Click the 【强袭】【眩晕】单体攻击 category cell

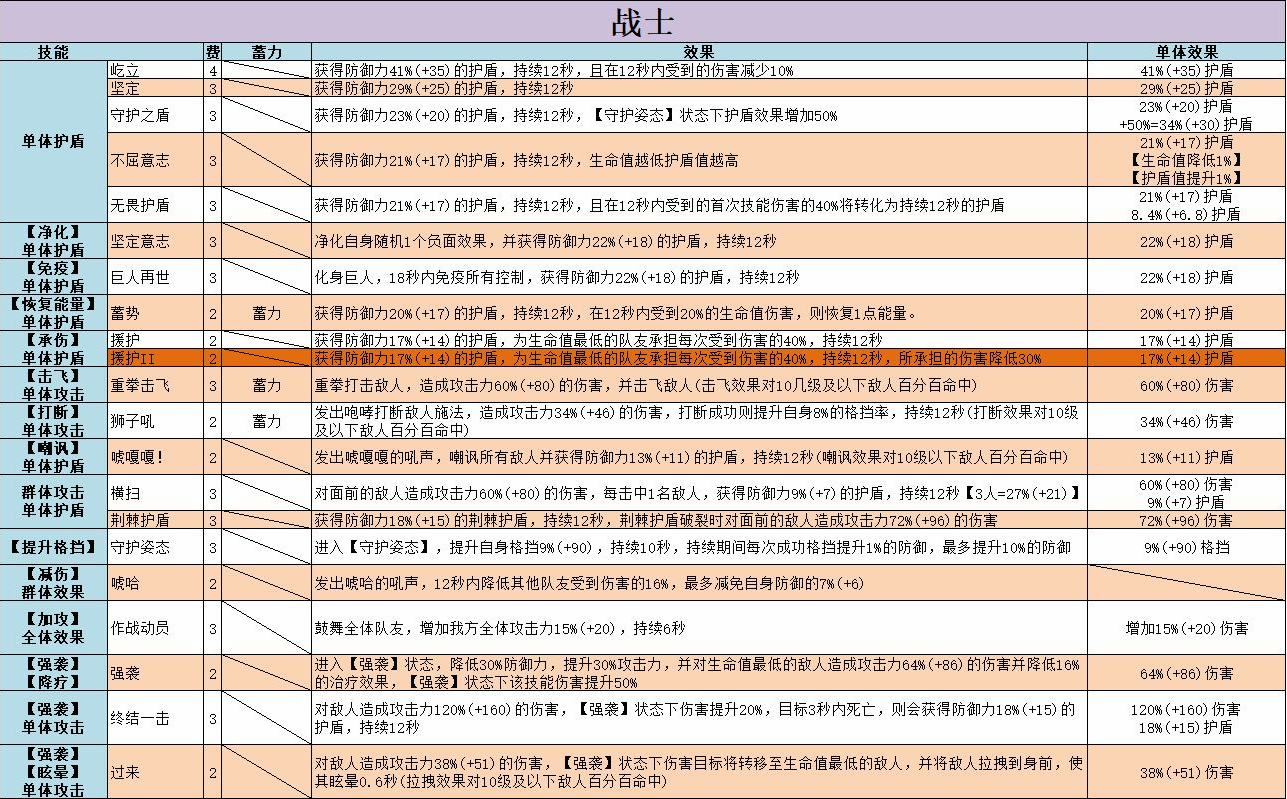pos(53,772)
